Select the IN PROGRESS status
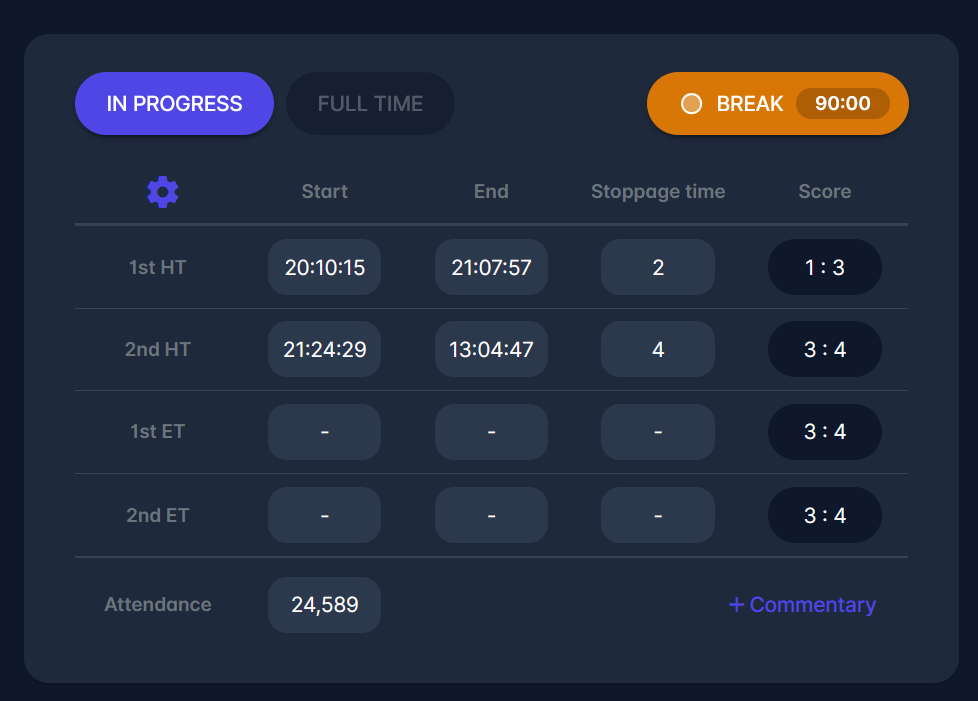This screenshot has height=701, width=978. (x=174, y=104)
